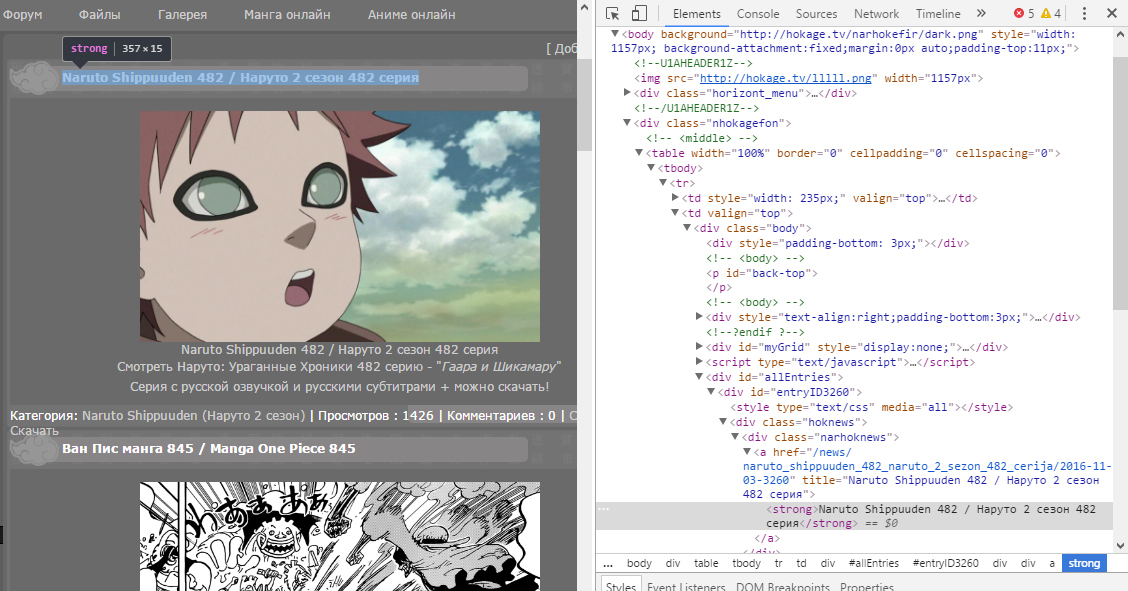Collapse the div class body node
Viewport: 1128px width, 591px height.
pyautogui.click(x=687, y=228)
